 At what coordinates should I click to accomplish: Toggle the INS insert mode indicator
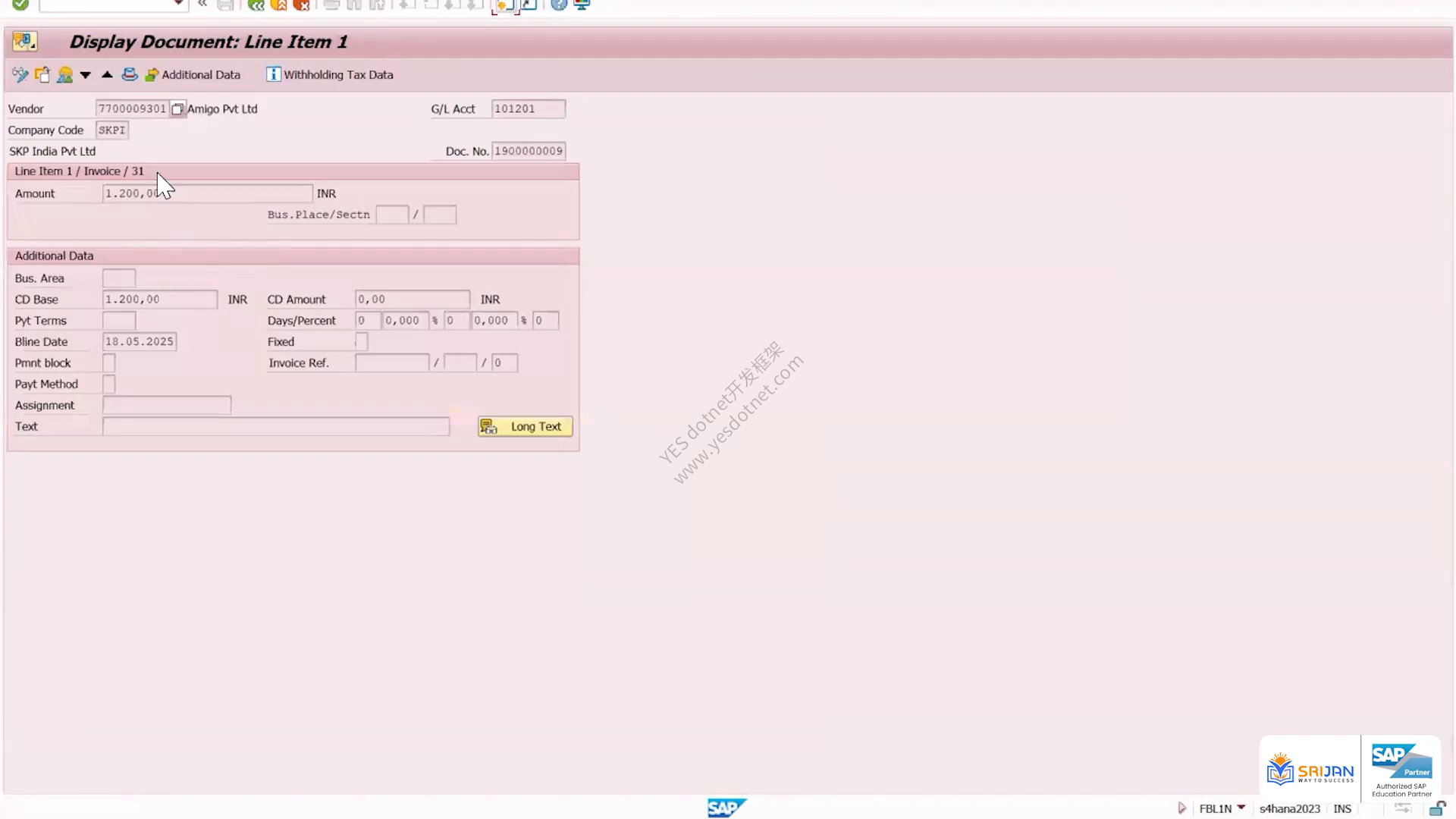pos(1342,809)
